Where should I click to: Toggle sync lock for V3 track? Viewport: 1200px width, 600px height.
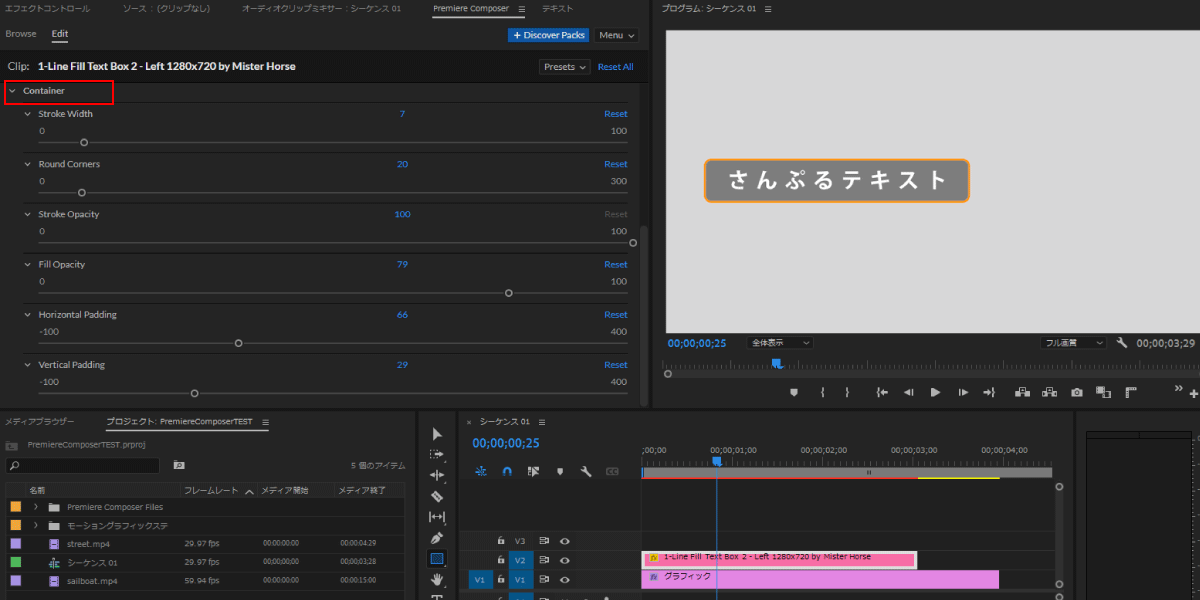coord(544,541)
